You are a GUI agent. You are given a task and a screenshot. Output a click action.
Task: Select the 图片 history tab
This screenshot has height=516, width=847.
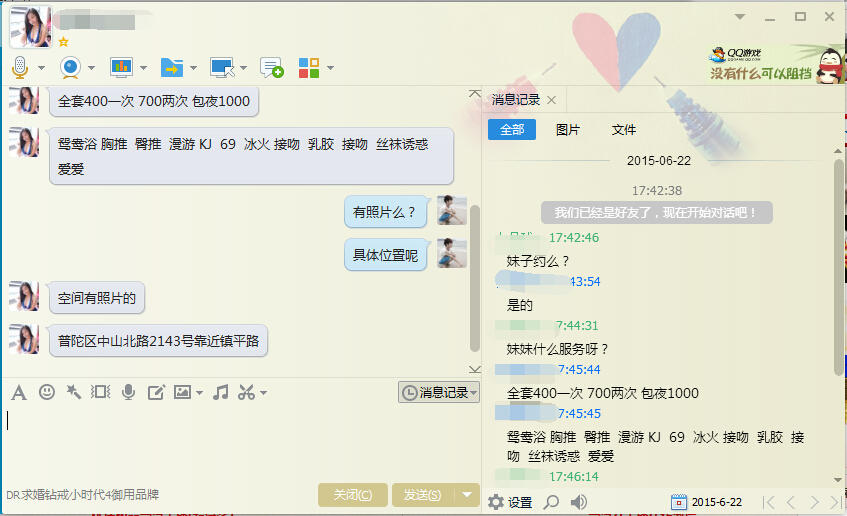pos(568,130)
